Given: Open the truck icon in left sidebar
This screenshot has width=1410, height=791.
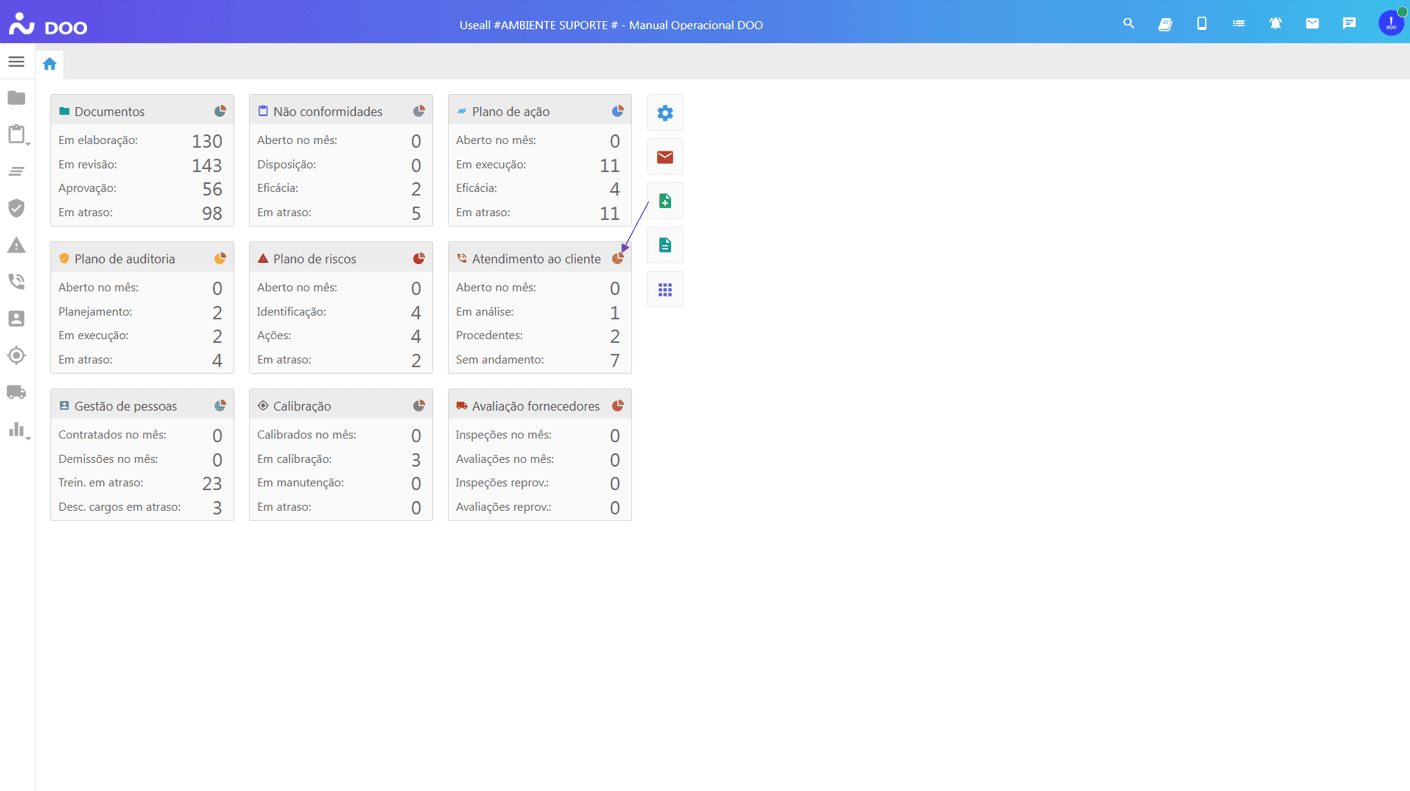Looking at the screenshot, I should tap(16, 392).
